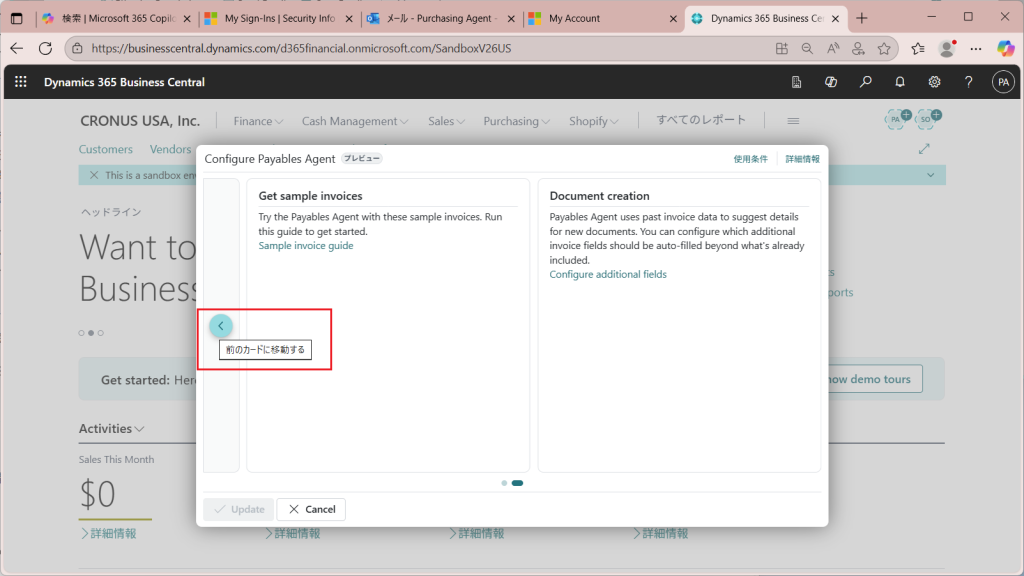Click the SO agent icon with plus
1024x576 pixels.
click(x=928, y=119)
